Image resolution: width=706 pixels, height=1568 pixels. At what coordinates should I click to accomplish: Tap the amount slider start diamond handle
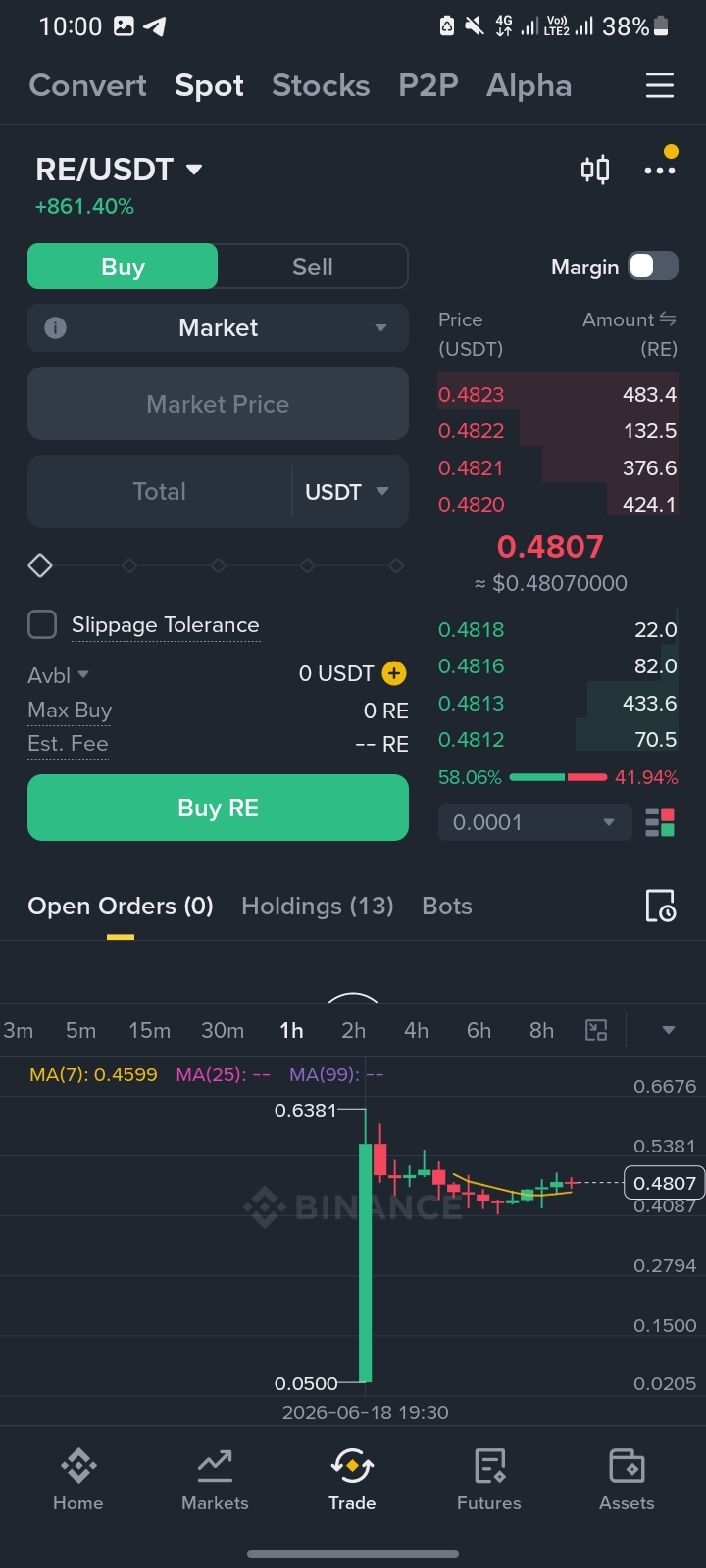coord(40,565)
